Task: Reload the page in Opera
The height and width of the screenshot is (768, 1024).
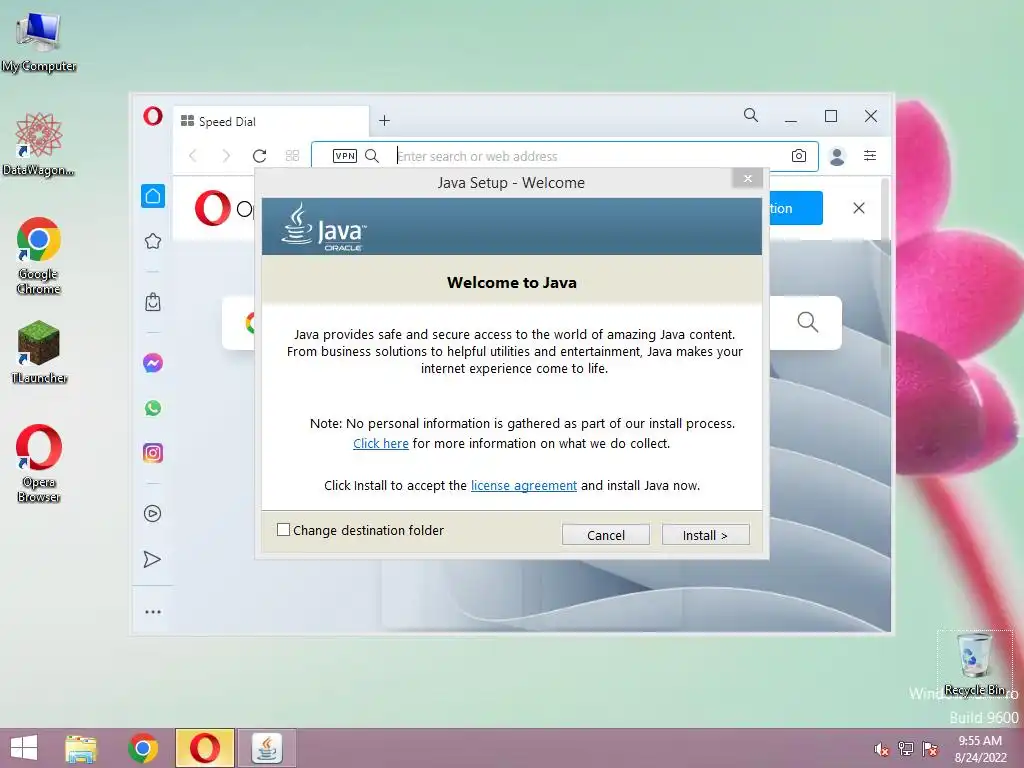Action: tap(259, 155)
